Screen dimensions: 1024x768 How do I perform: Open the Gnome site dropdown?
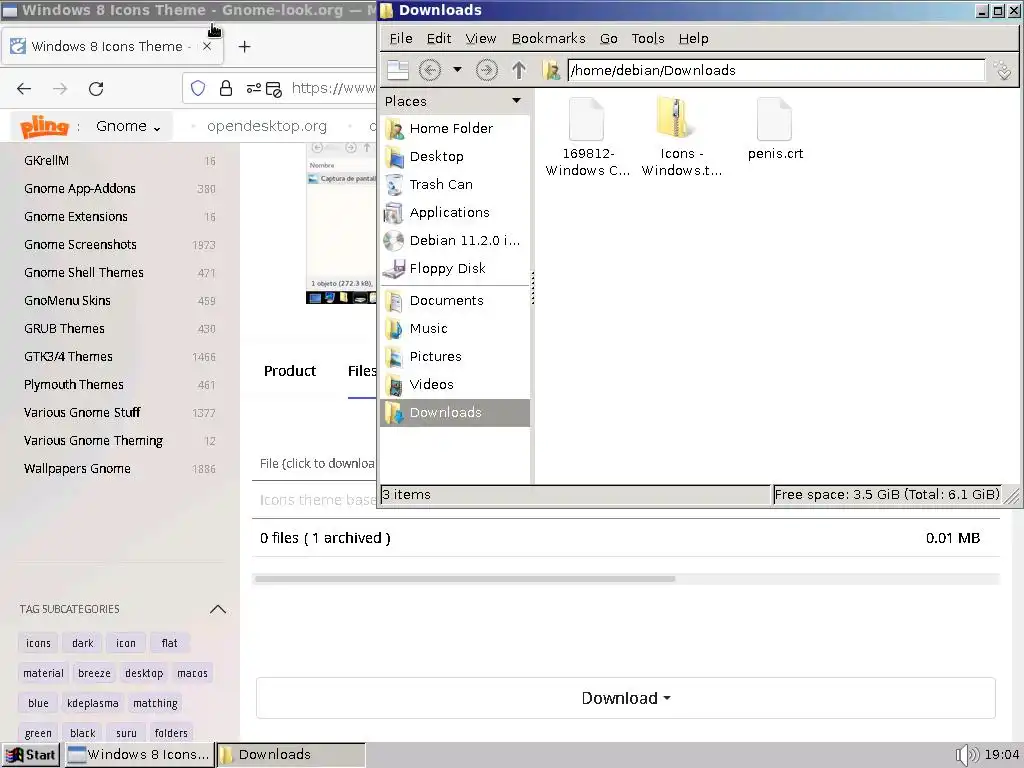pyautogui.click(x=128, y=126)
